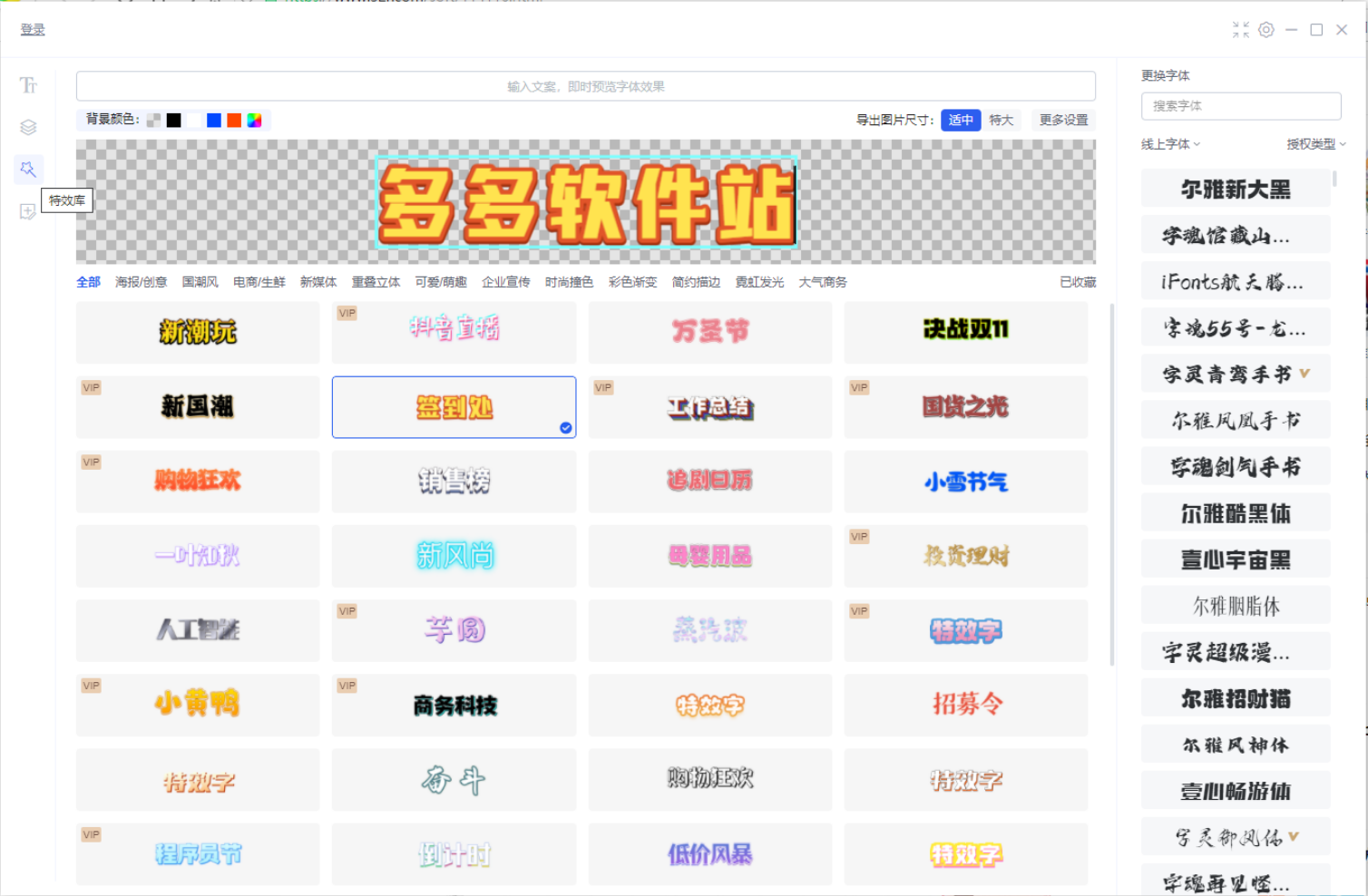Open the layers panel icon

[28, 127]
